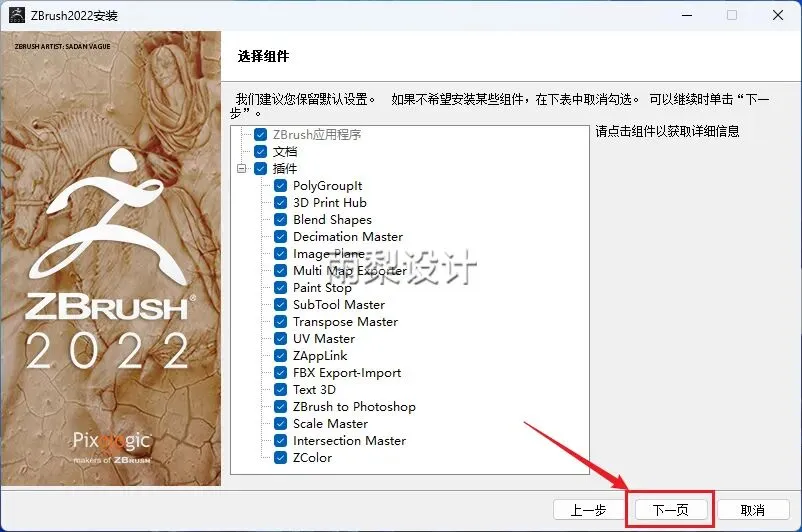Disable the FBX Export-Import checkbox
The width and height of the screenshot is (802, 532).
pyautogui.click(x=280, y=372)
